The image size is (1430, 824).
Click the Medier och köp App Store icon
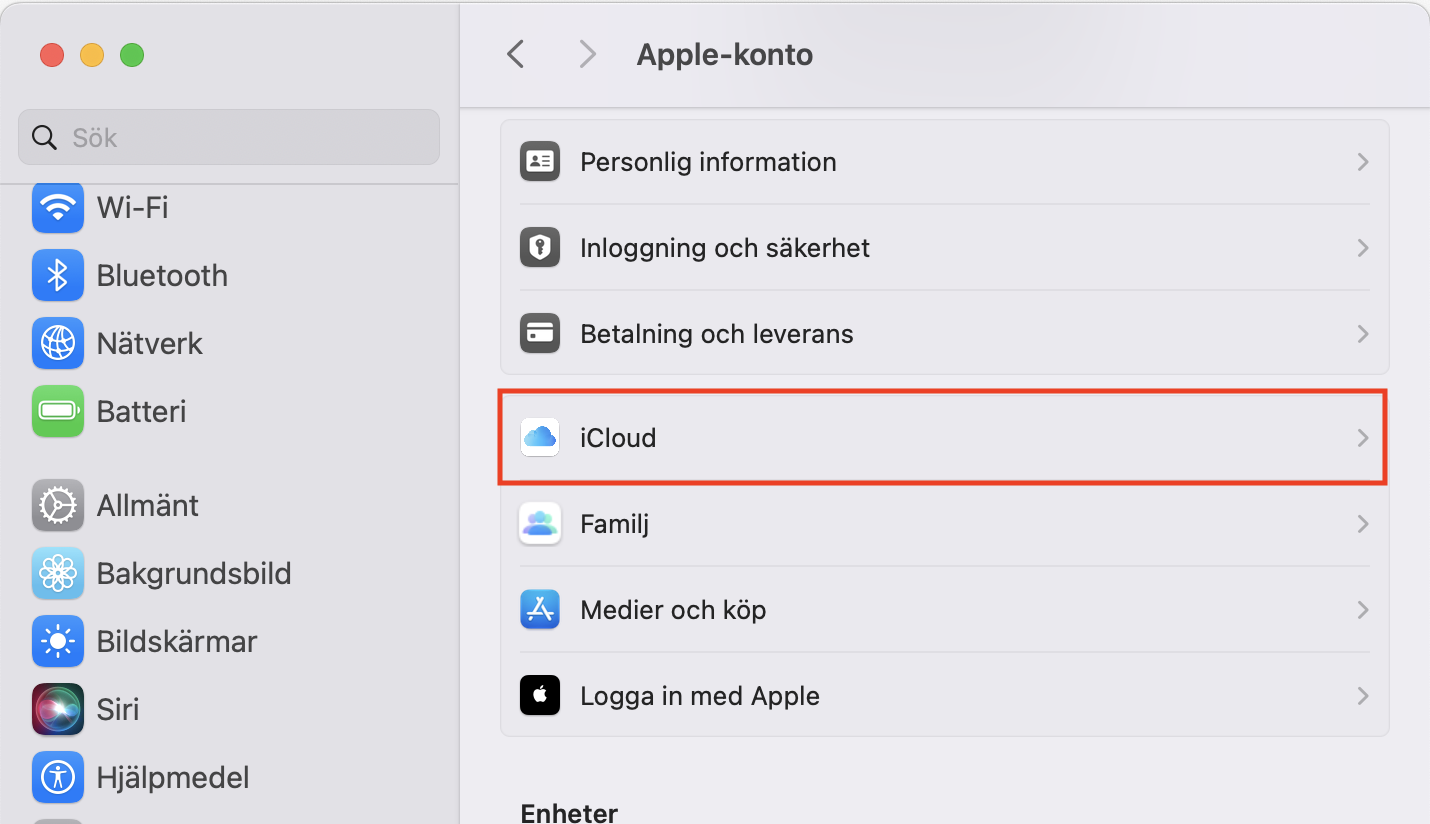pyautogui.click(x=540, y=610)
